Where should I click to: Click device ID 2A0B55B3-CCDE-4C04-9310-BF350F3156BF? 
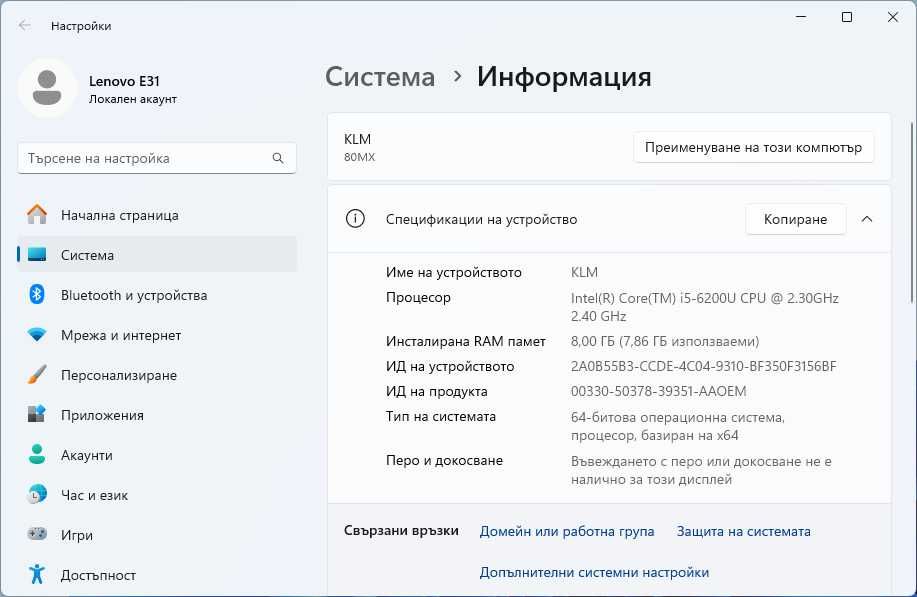click(x=704, y=367)
